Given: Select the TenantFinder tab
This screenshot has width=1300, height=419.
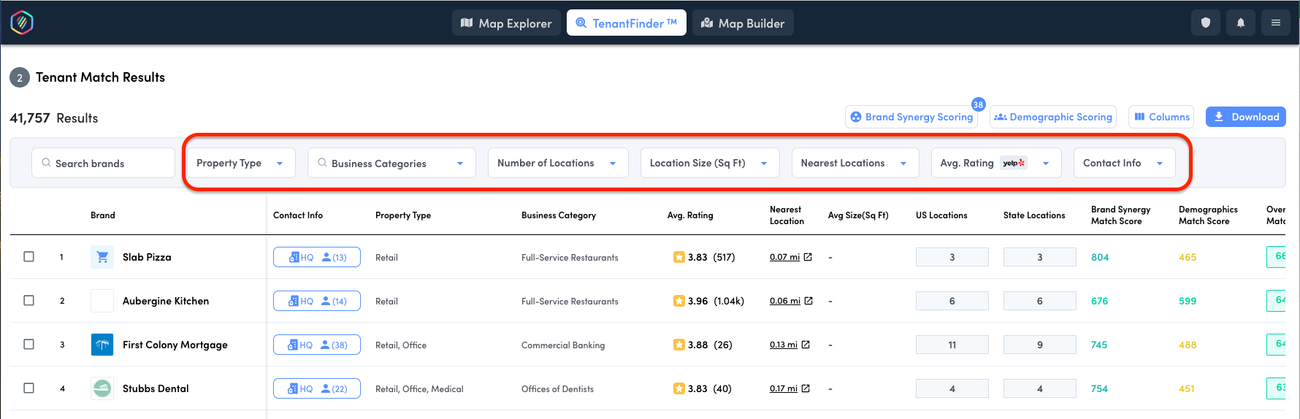Looking at the screenshot, I should [626, 23].
